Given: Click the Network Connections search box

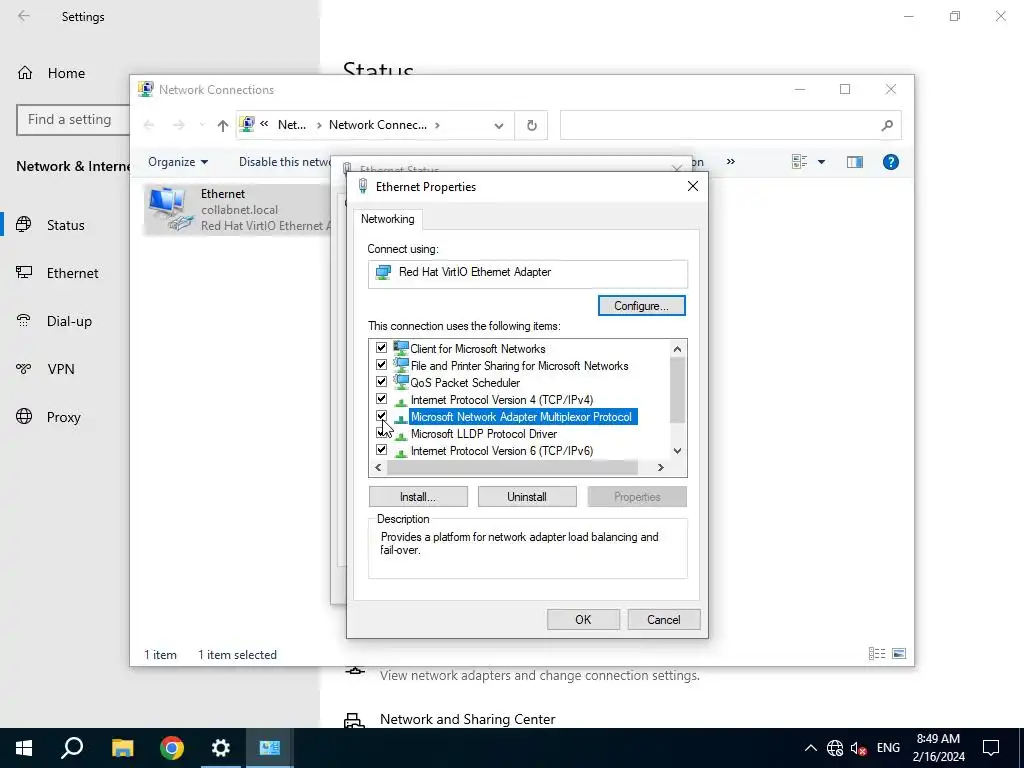Looking at the screenshot, I should pyautogui.click(x=730, y=125).
